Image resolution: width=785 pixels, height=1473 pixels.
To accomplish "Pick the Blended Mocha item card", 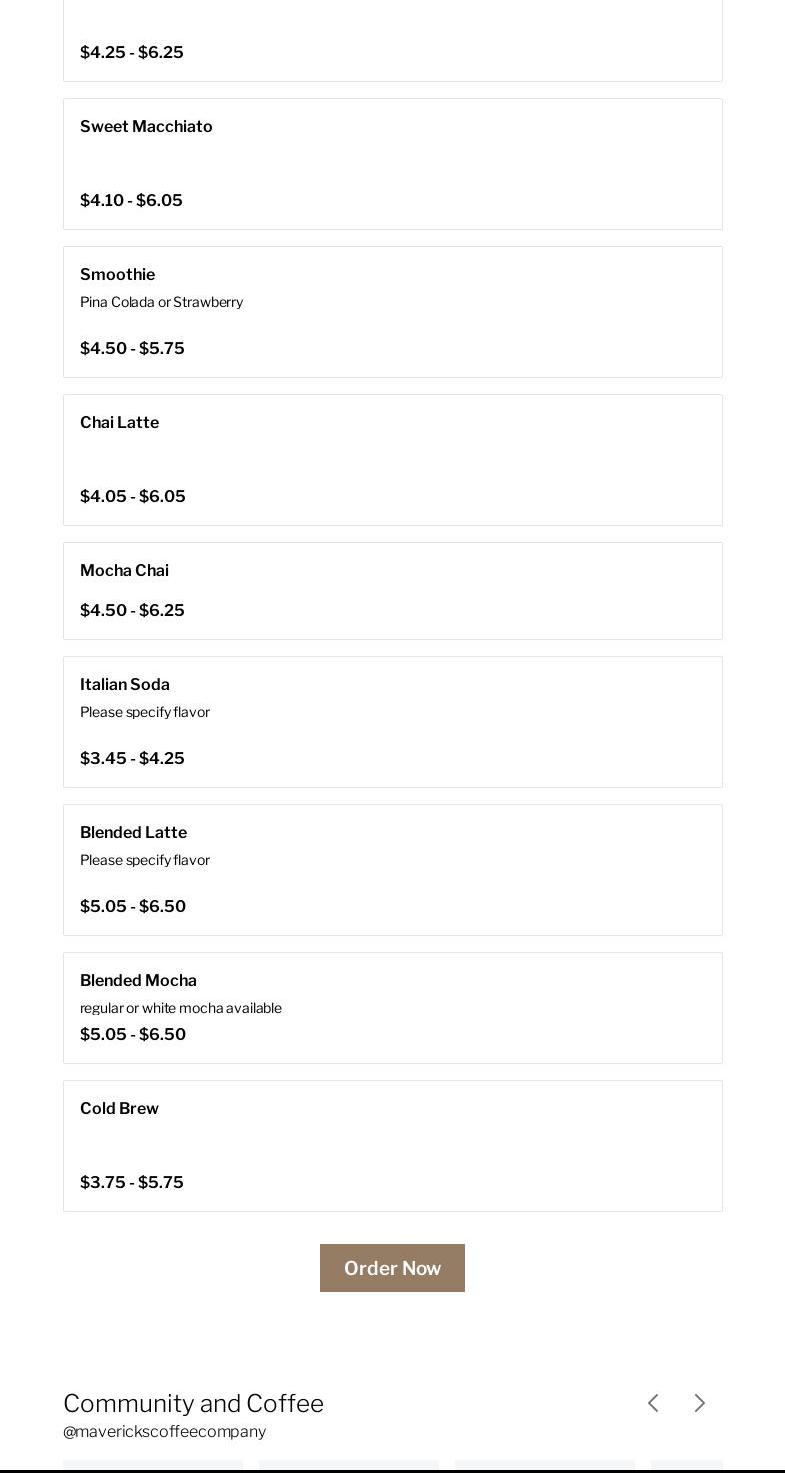I will (x=393, y=1008).
